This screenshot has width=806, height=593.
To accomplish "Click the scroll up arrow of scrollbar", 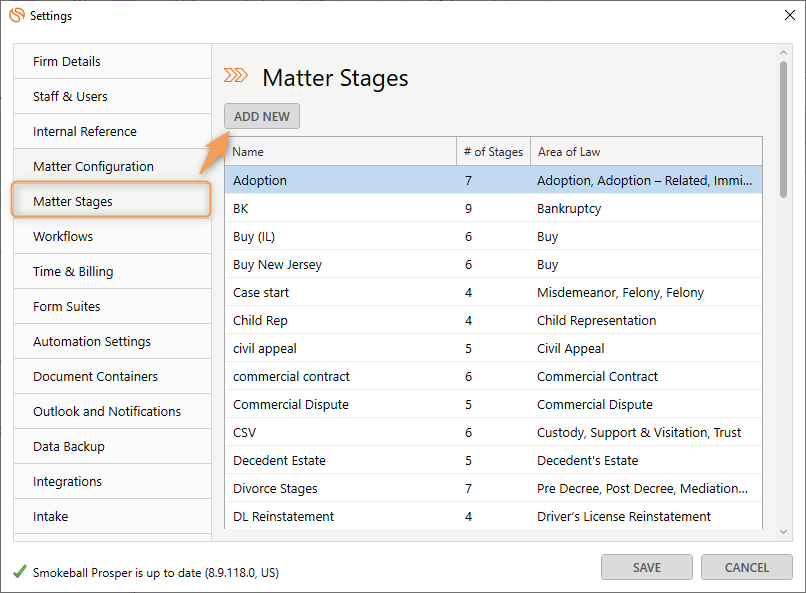I will tap(783, 52).
